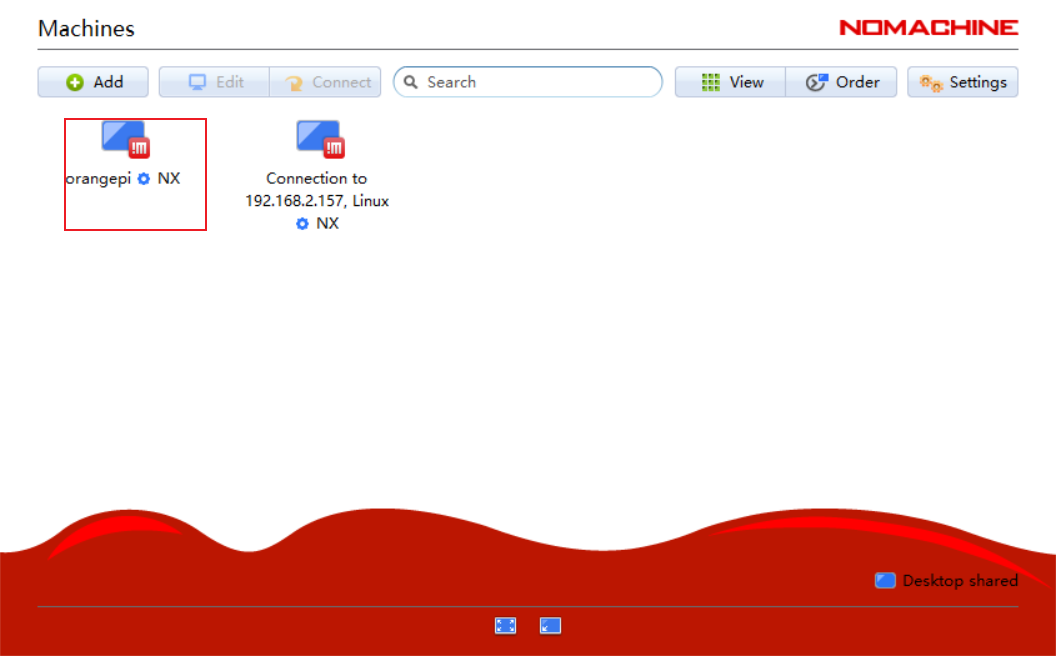Click the blue Desktop shared screen icon

(x=885, y=581)
